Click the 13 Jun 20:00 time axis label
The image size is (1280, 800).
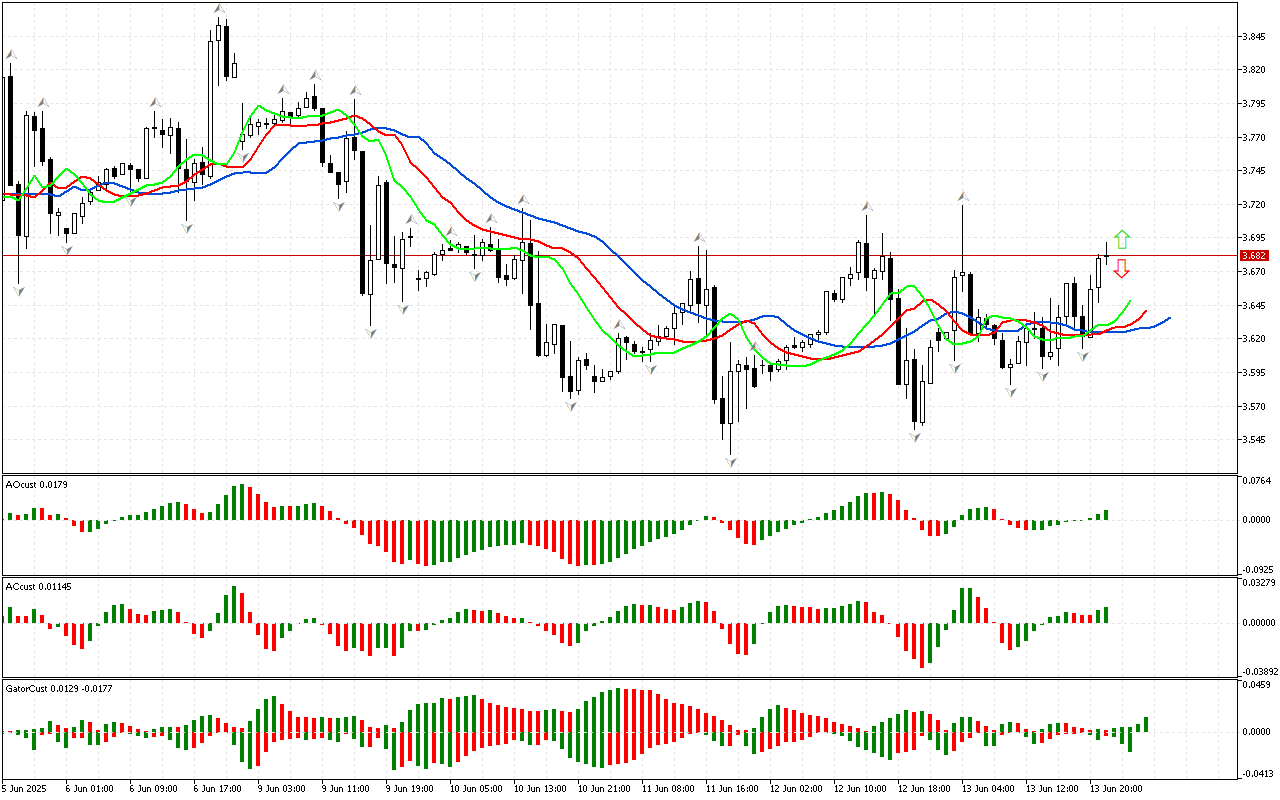pyautogui.click(x=1115, y=789)
